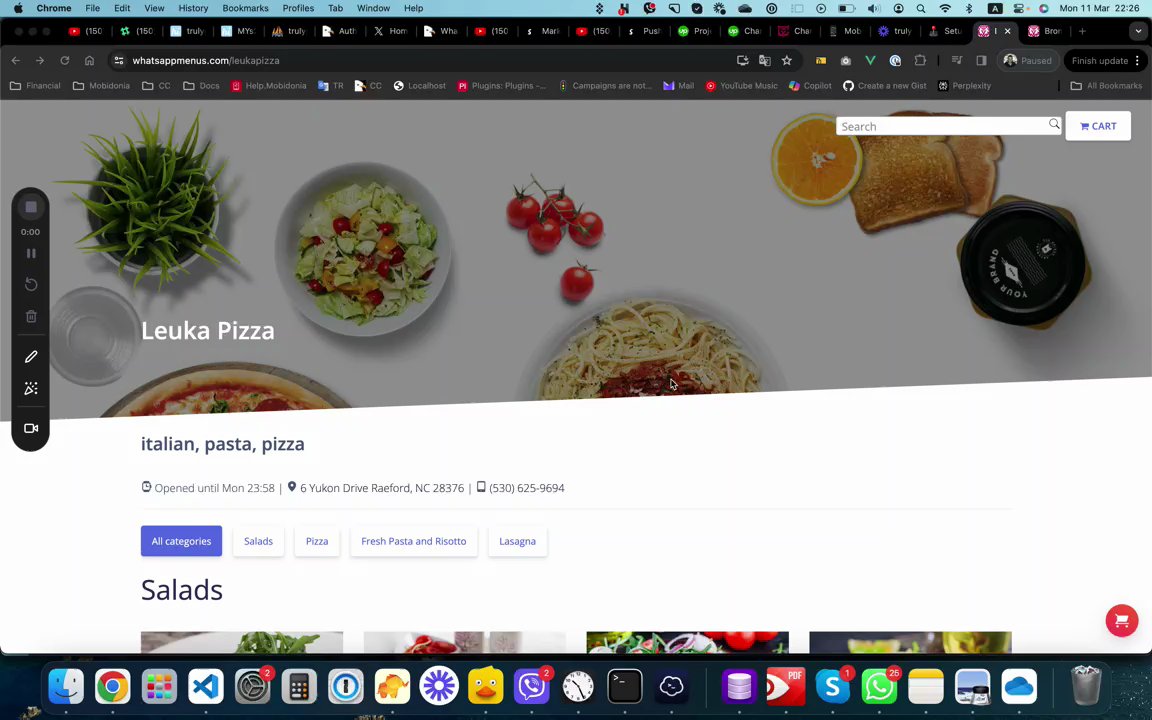Open the Copilot bookmark
1152x720 pixels.
coord(810,85)
